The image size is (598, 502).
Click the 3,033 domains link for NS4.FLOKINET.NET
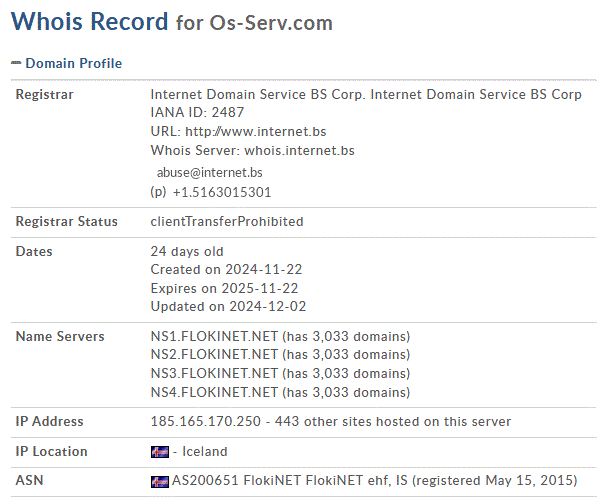[x=346, y=392]
